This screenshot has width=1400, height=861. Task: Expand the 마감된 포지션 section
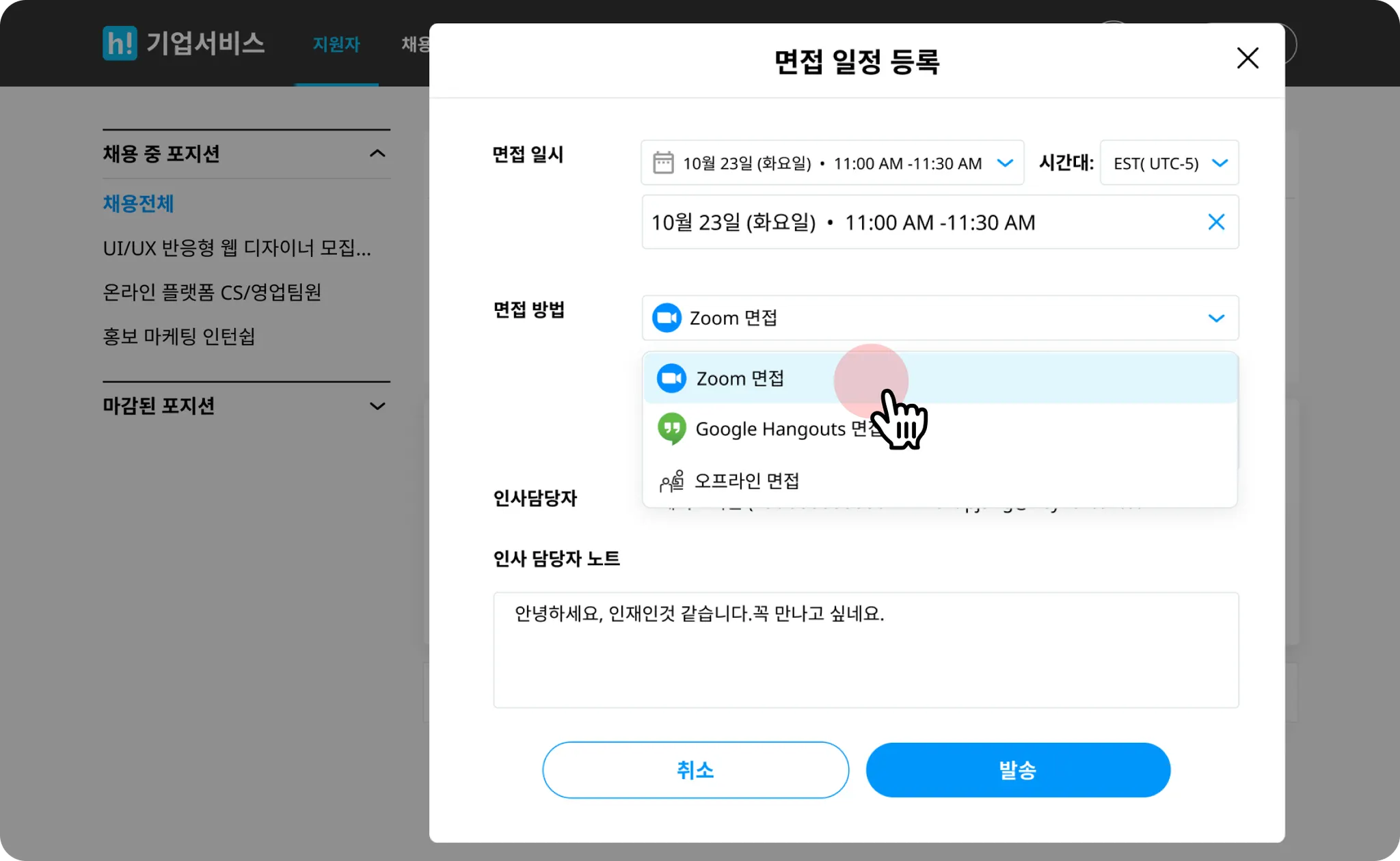[377, 406]
